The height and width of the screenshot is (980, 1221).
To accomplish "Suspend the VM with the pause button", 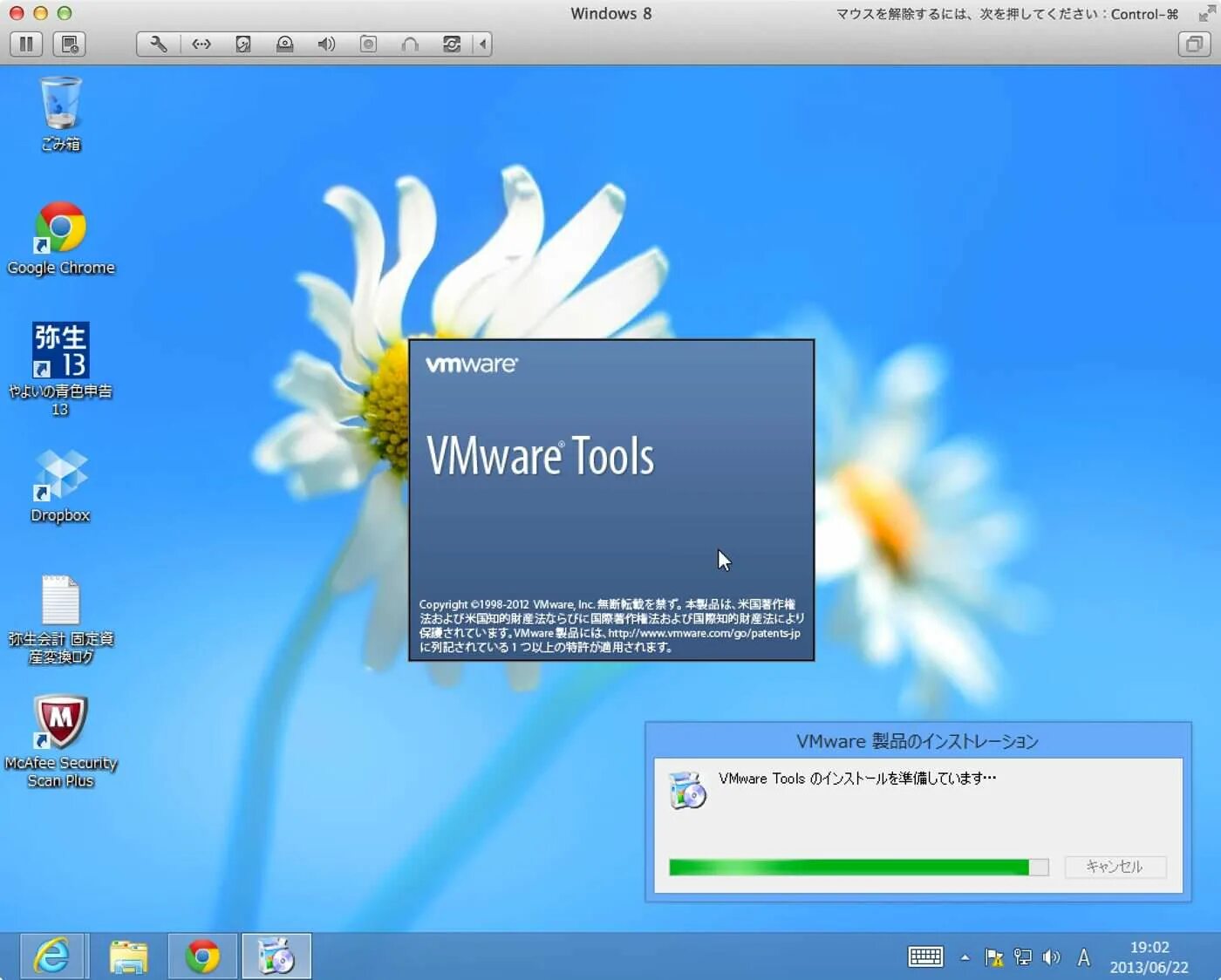I will point(25,44).
